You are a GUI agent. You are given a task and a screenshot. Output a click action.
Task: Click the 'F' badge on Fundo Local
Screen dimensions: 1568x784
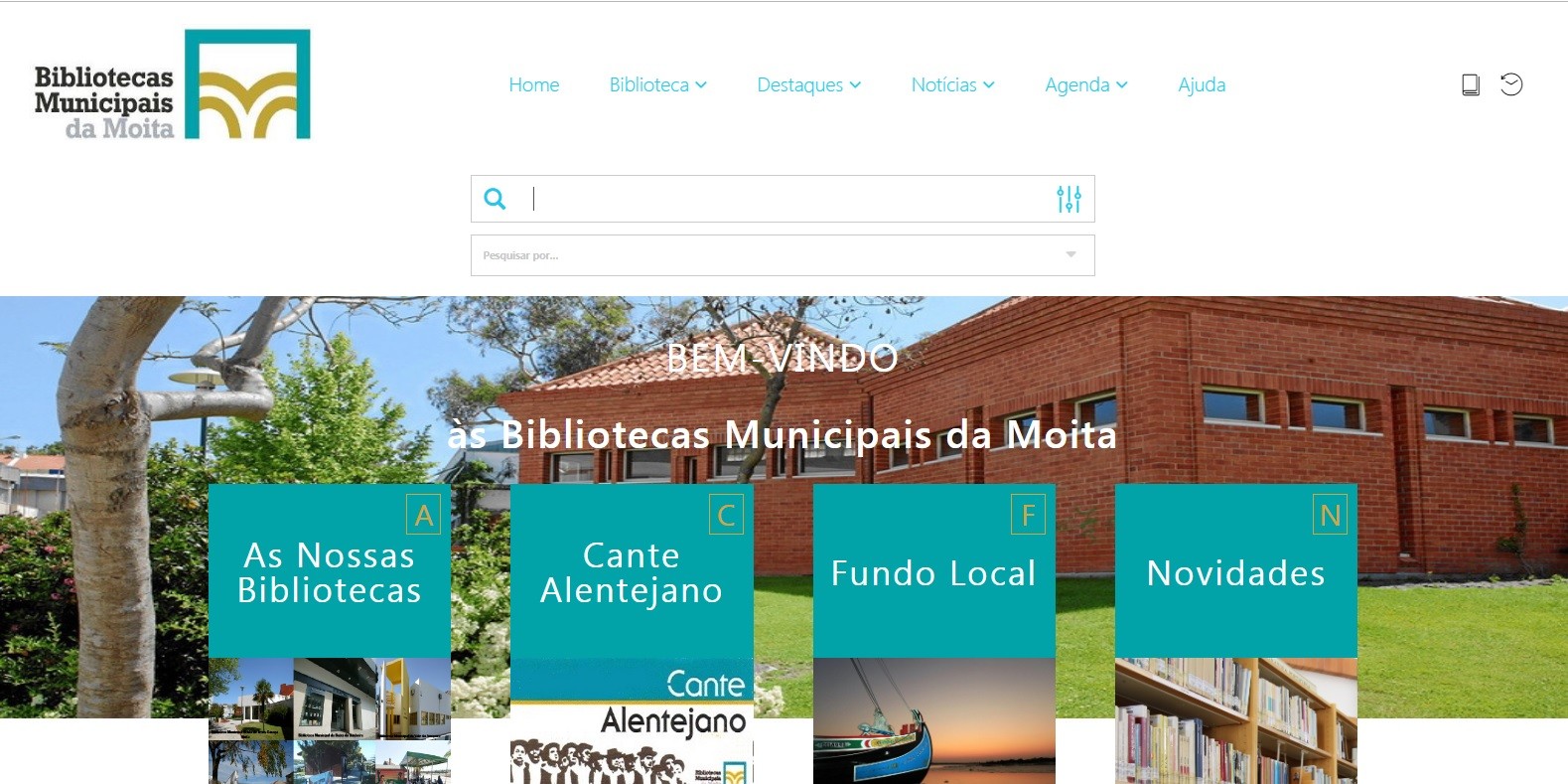[x=1028, y=515]
